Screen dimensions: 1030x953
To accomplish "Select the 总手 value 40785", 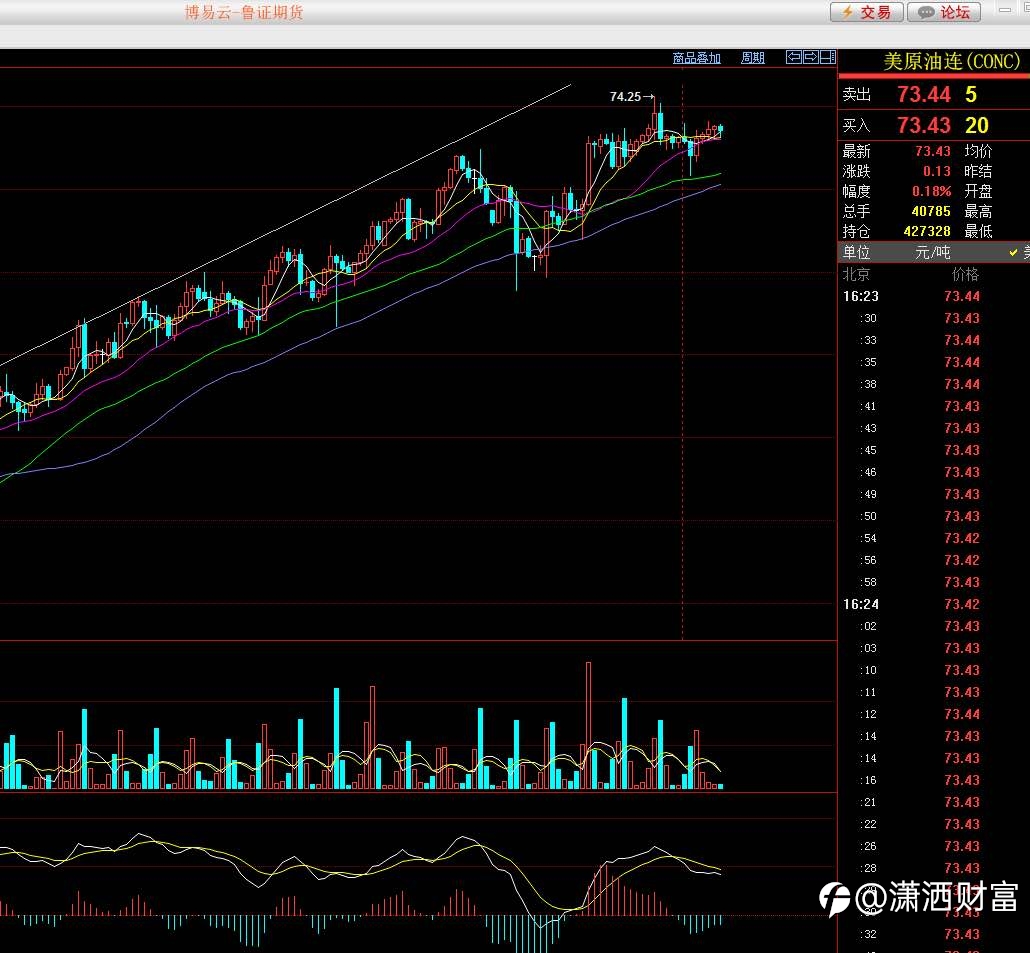I will (931, 211).
